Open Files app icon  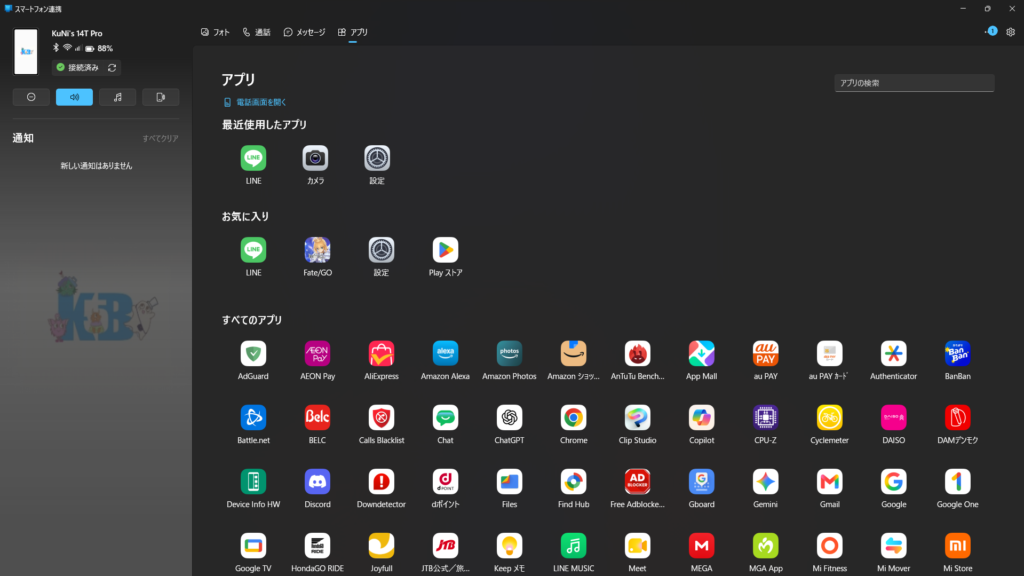pos(509,481)
